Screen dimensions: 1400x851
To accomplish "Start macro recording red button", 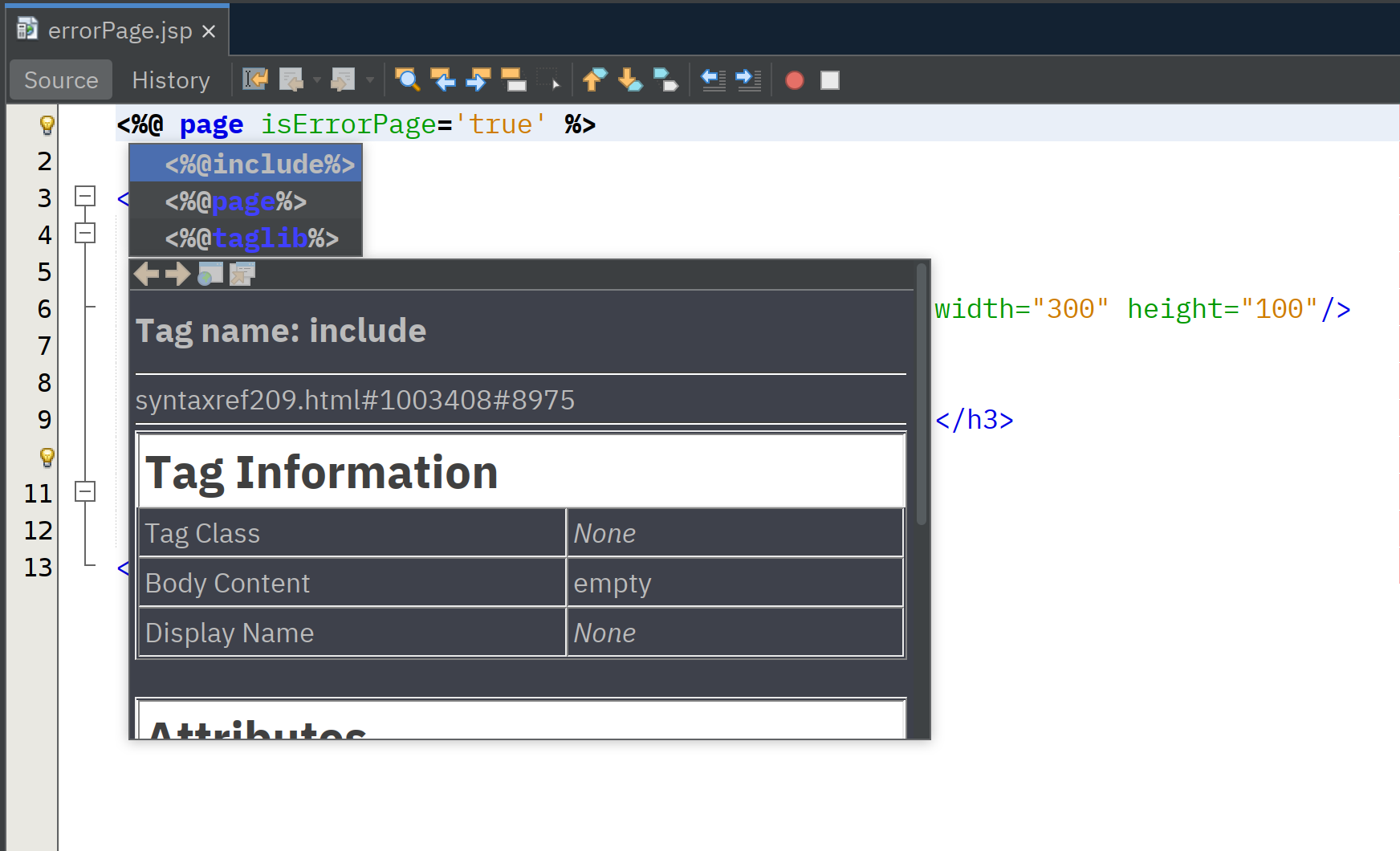I will pos(795,80).
